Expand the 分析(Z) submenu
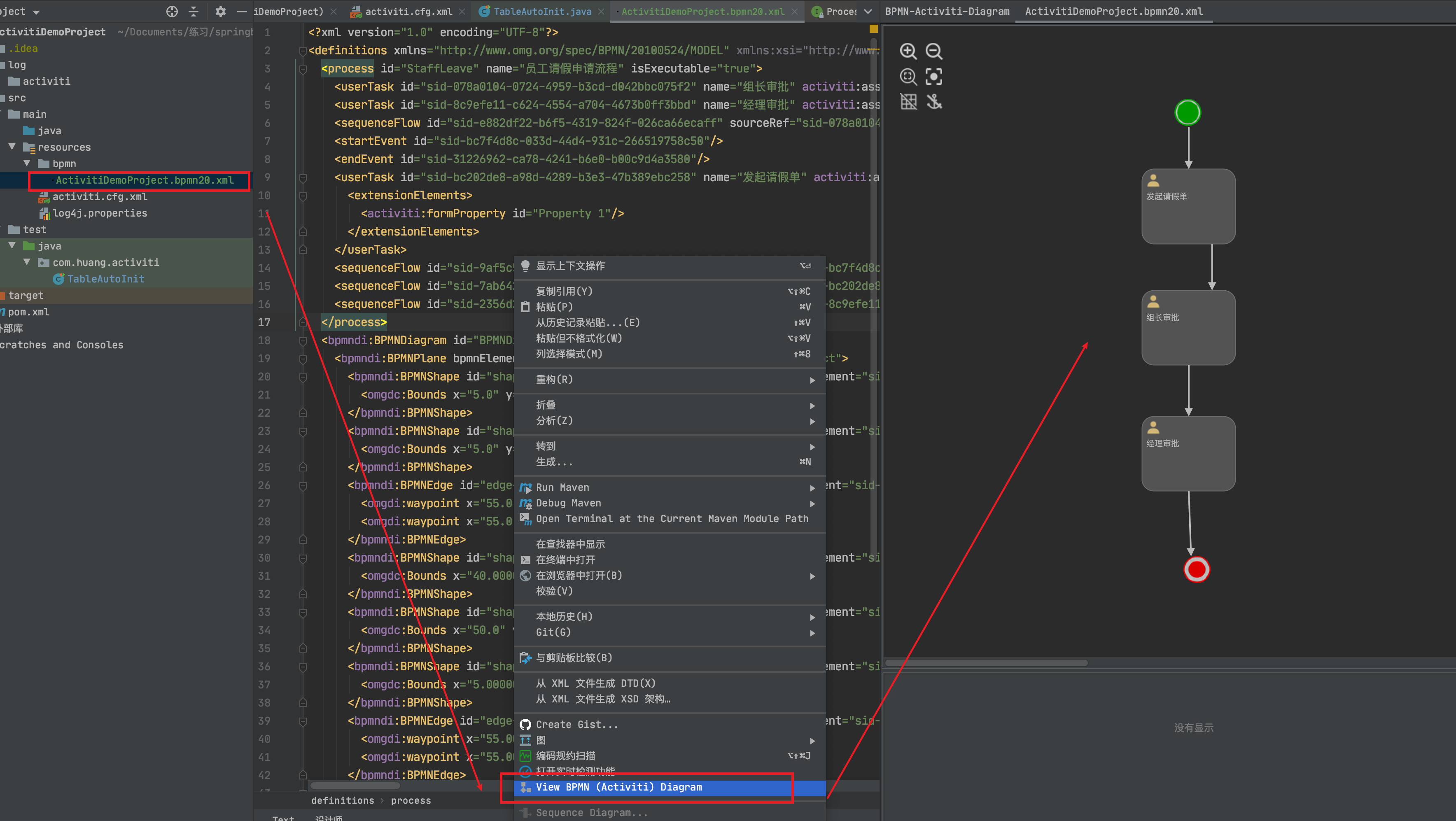 (x=670, y=421)
